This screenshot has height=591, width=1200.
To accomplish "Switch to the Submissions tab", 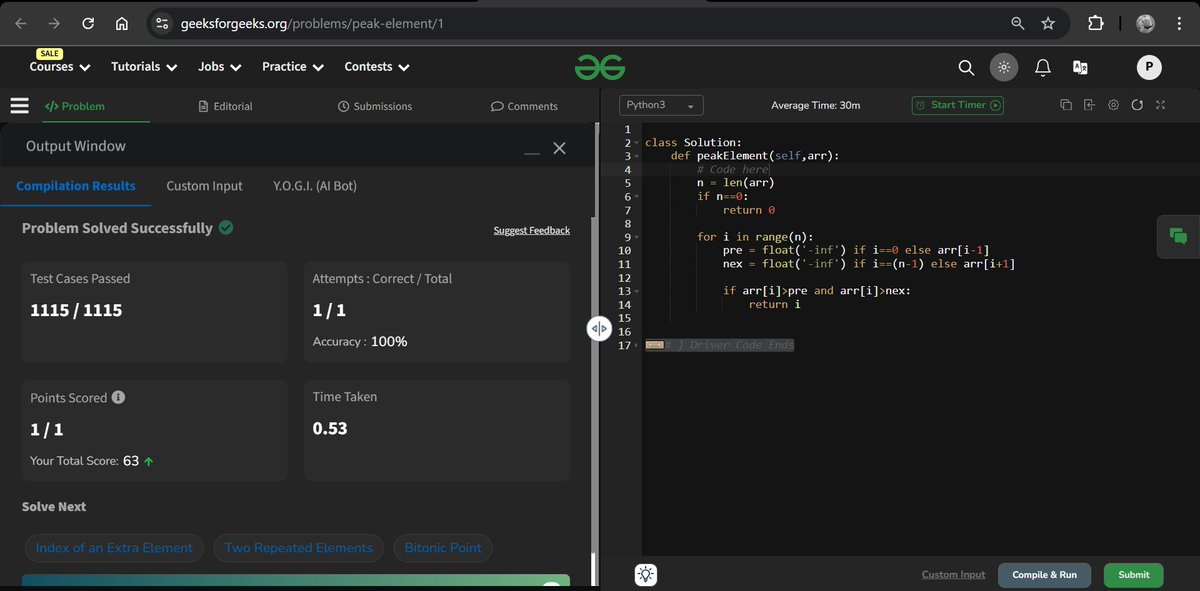I will coord(375,106).
